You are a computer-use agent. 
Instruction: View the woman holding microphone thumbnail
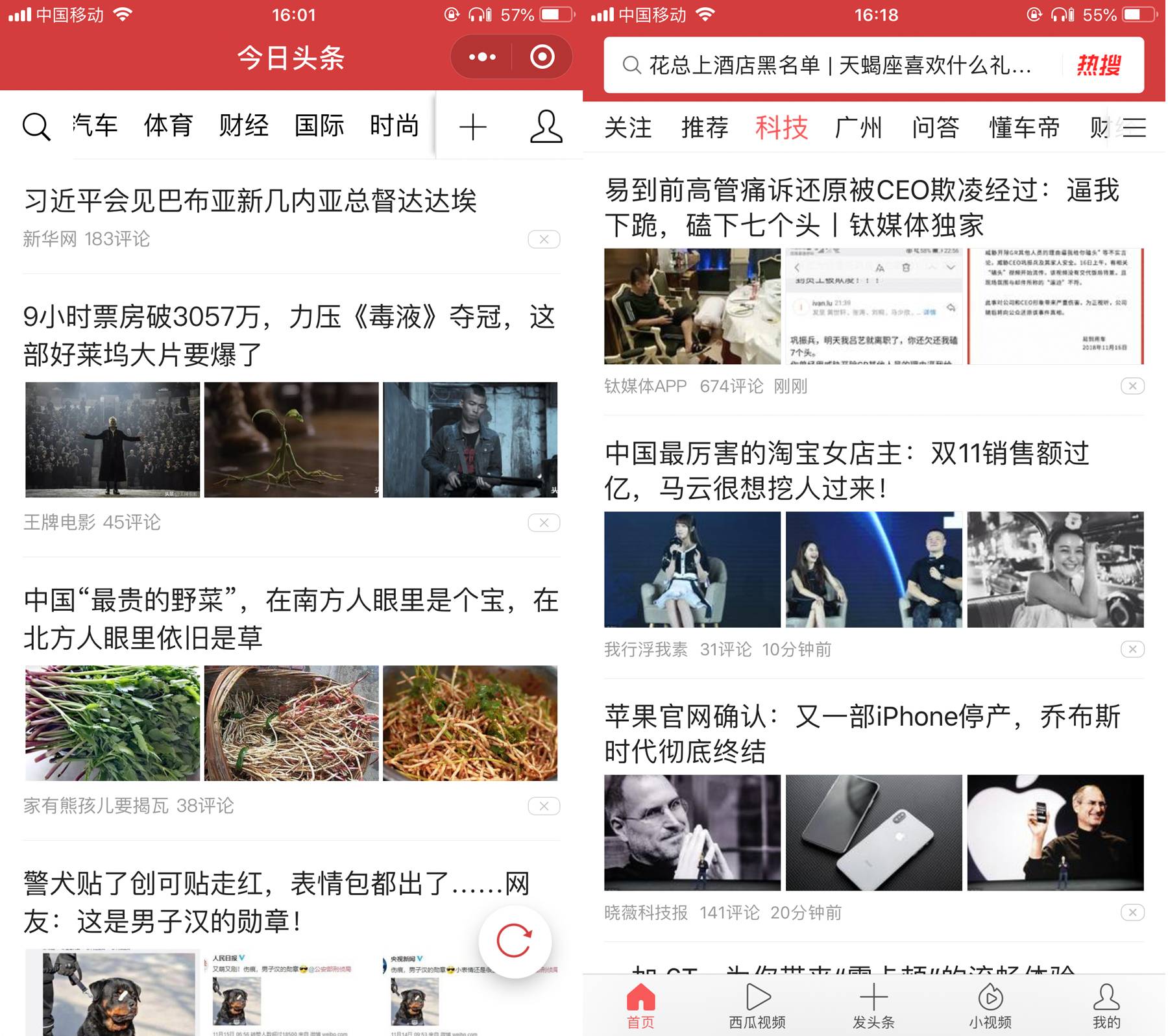[x=692, y=569]
